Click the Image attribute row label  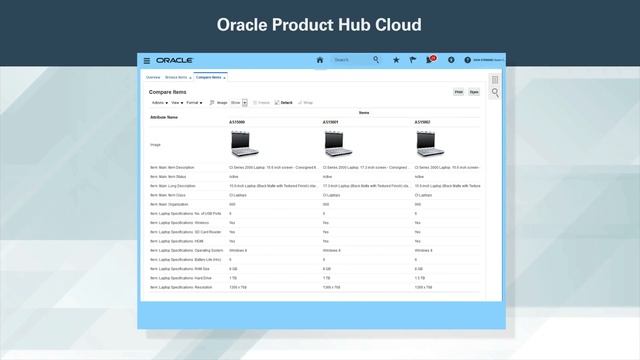(155, 145)
